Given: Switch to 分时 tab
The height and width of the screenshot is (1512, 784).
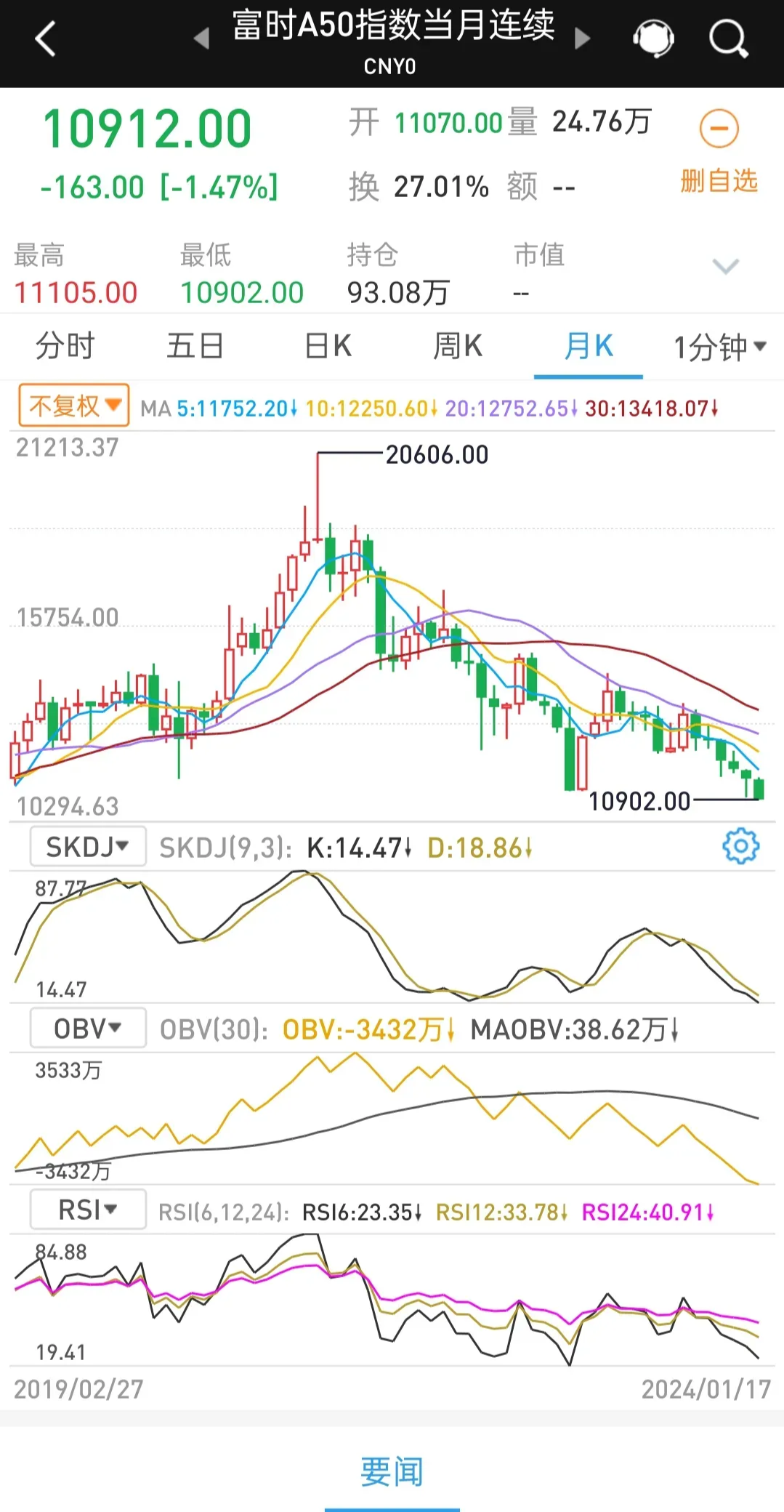Looking at the screenshot, I should pyautogui.click(x=65, y=346).
